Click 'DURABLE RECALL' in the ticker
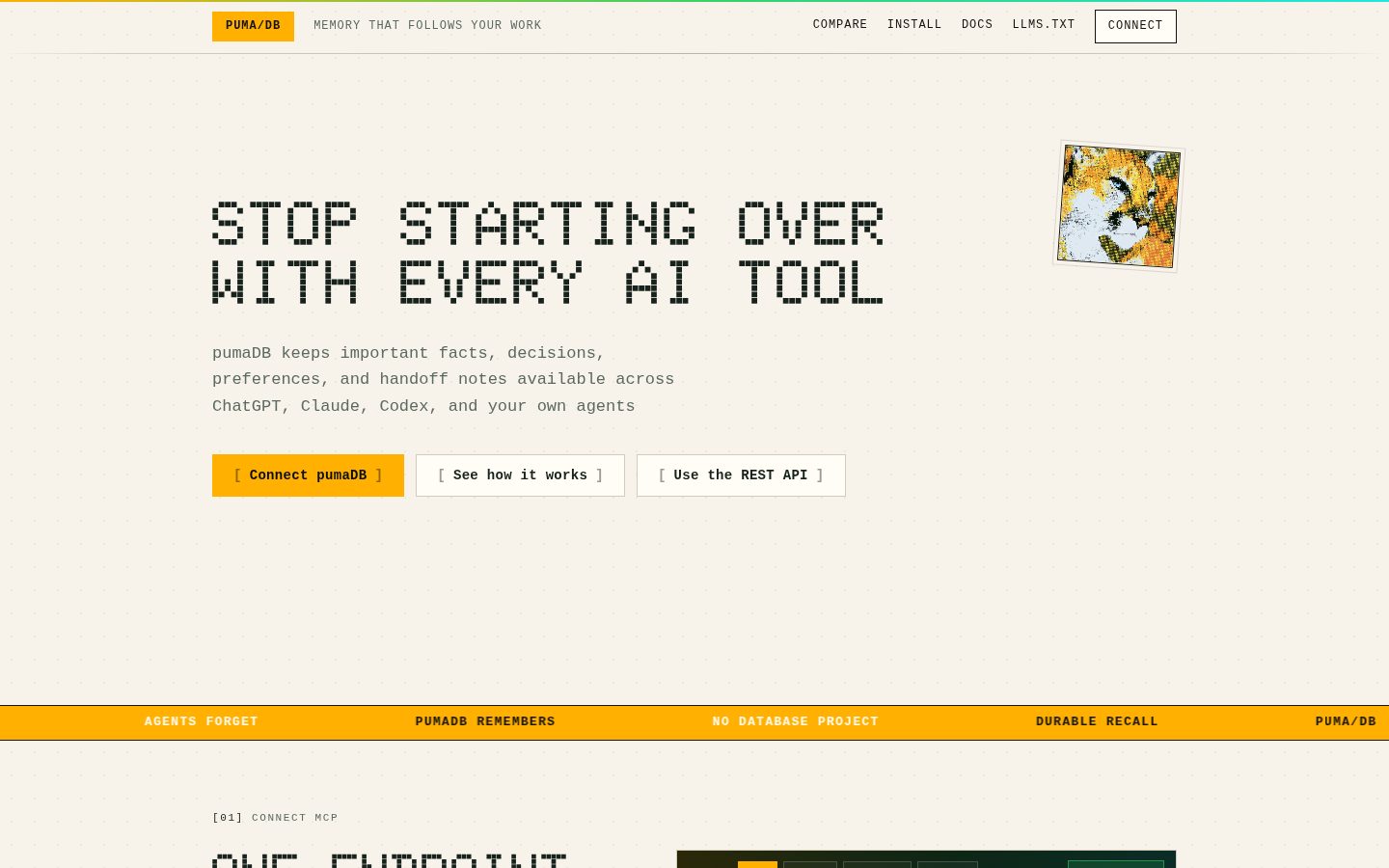 coord(1097,721)
